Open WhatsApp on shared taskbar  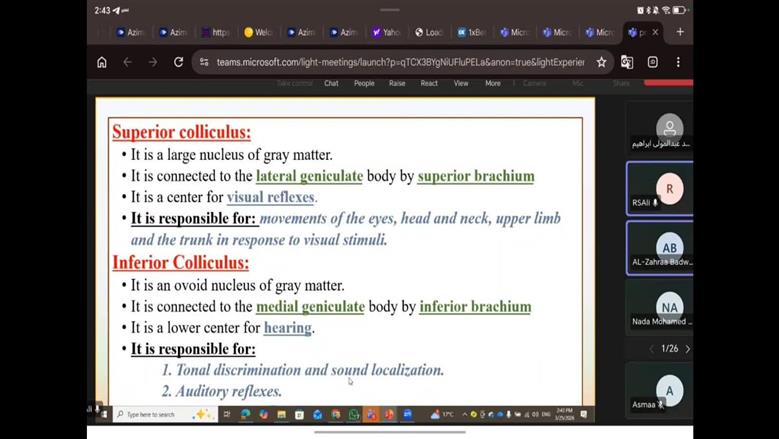tap(354, 414)
